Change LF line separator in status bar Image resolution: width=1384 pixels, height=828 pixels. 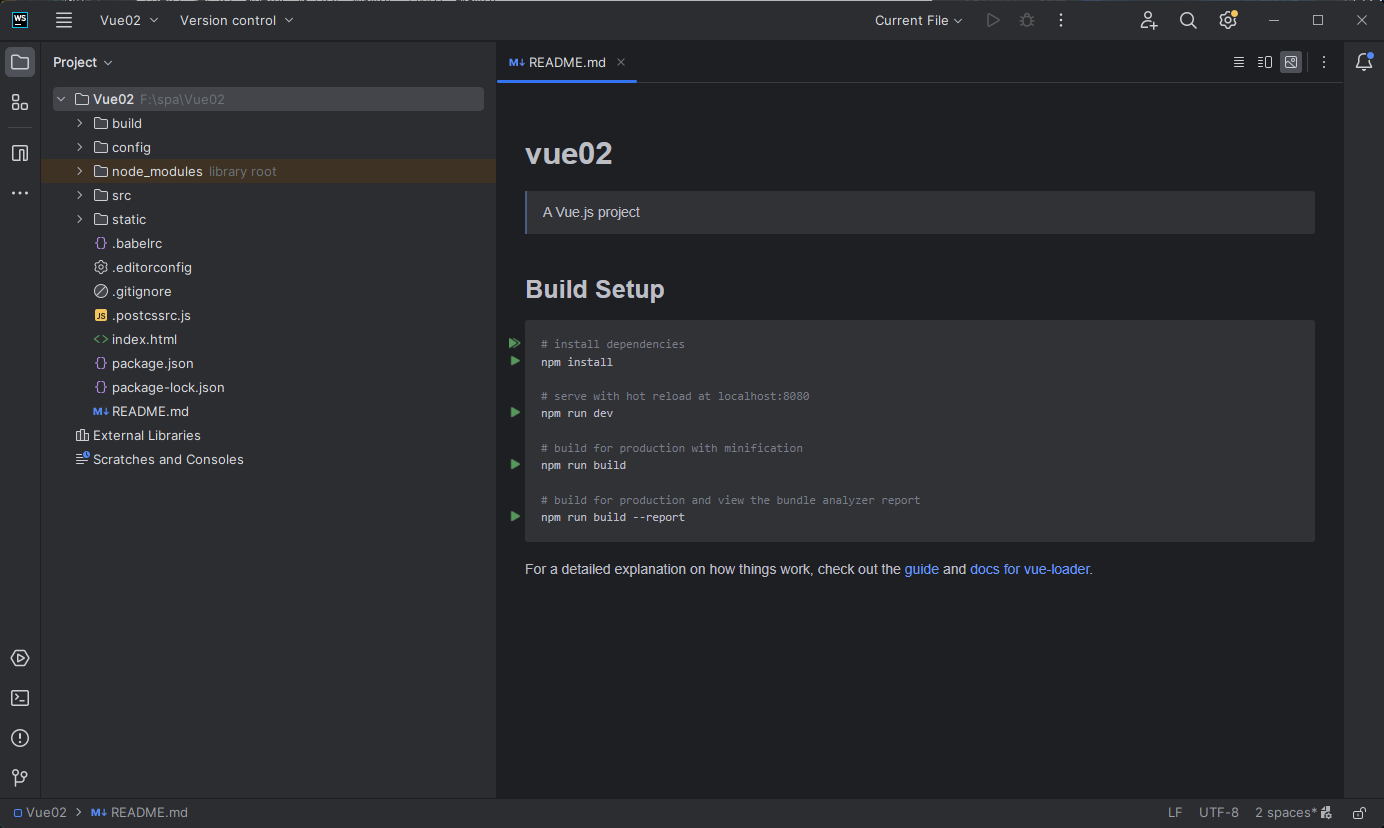[1175, 813]
